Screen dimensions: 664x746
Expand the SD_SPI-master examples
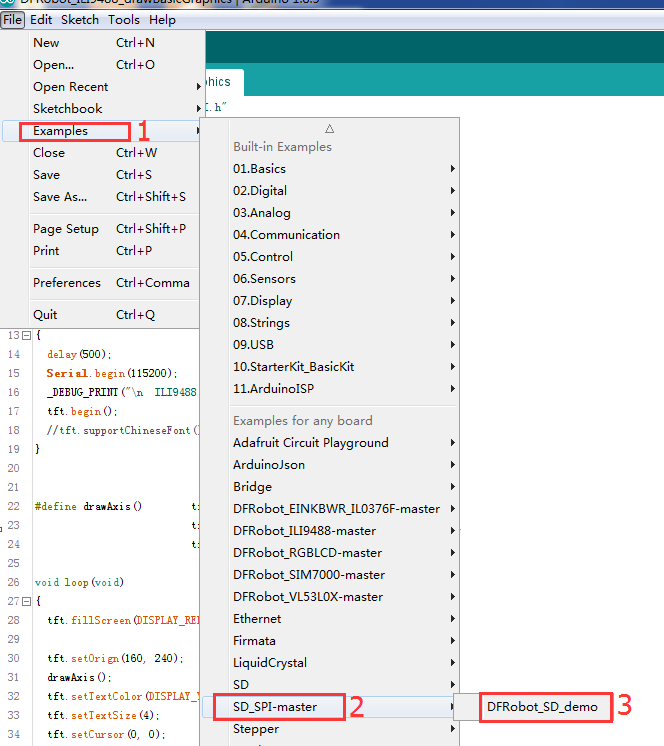coord(330,707)
